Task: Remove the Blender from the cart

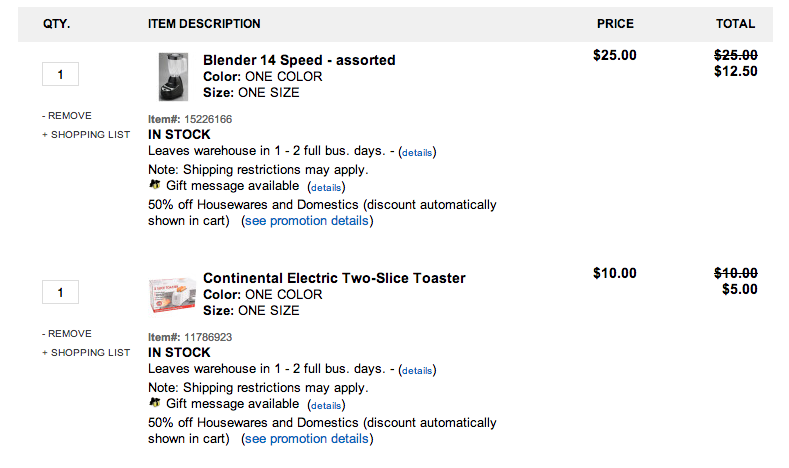Action: click(x=67, y=116)
